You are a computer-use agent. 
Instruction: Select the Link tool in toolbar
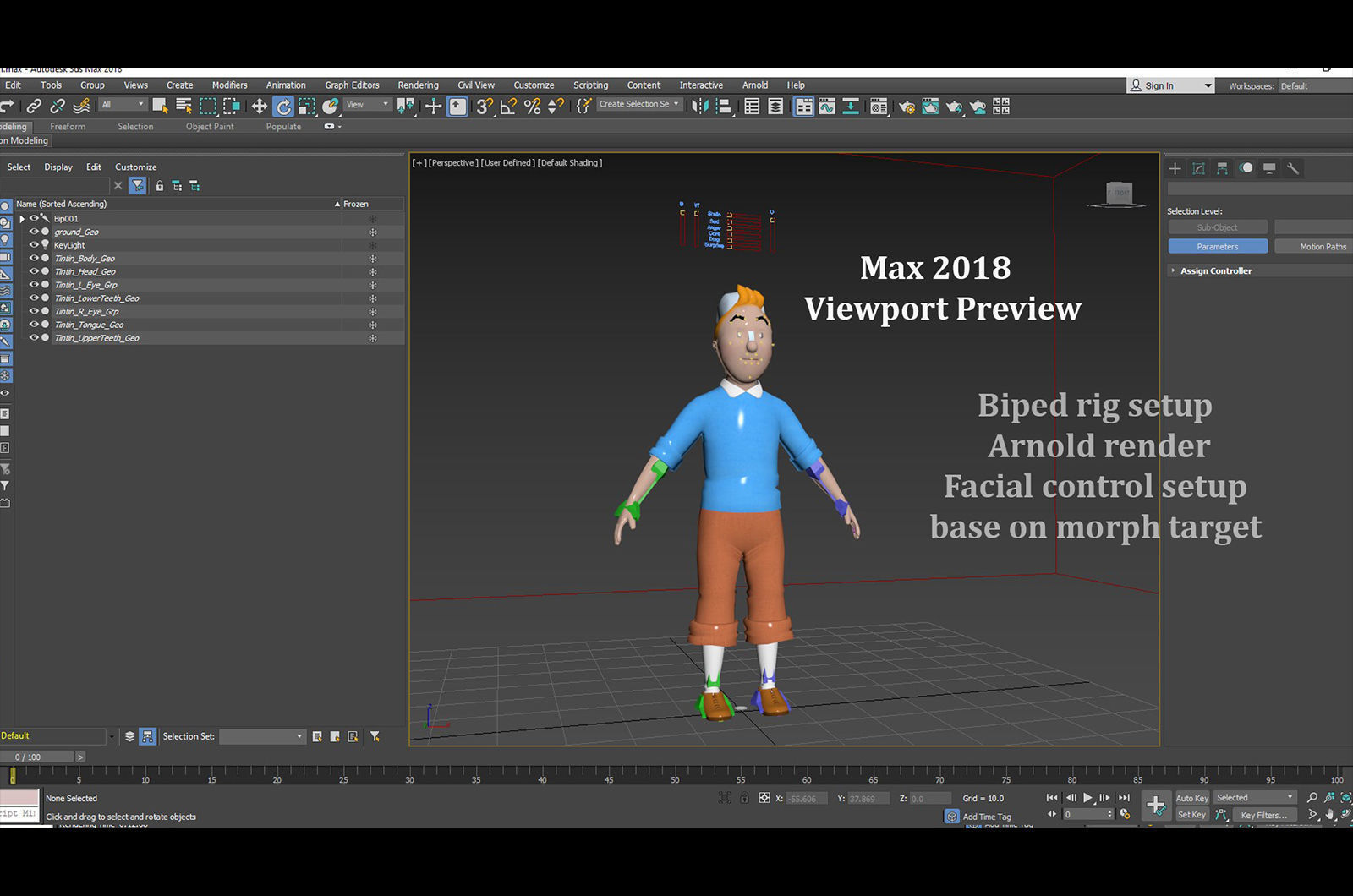34,106
